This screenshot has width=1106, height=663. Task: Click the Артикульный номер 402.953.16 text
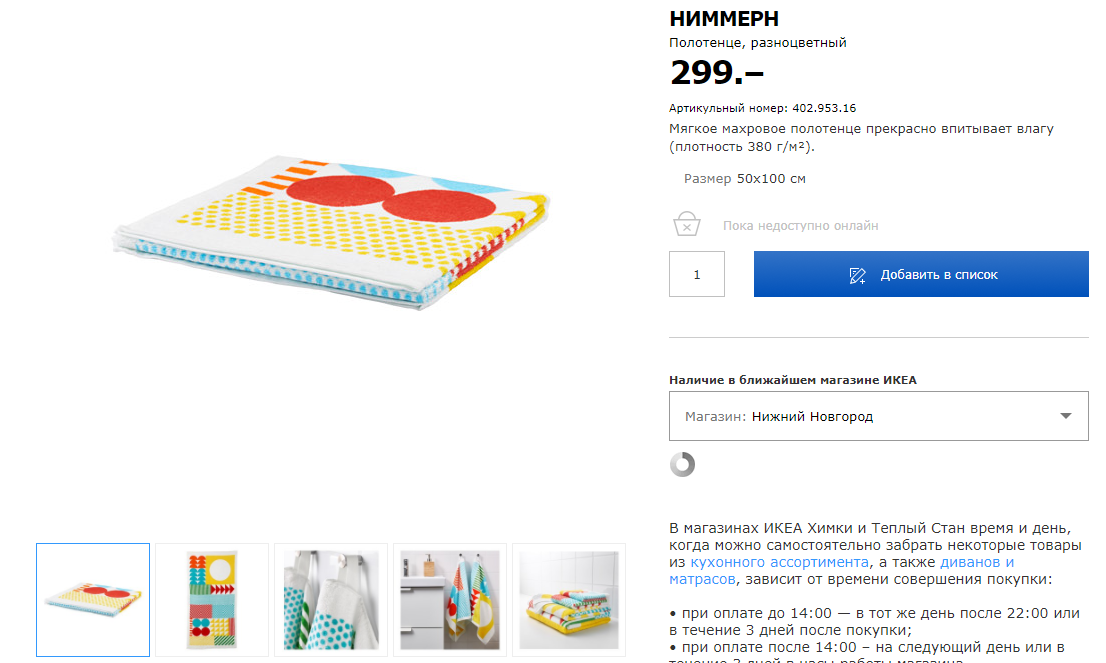pos(762,108)
